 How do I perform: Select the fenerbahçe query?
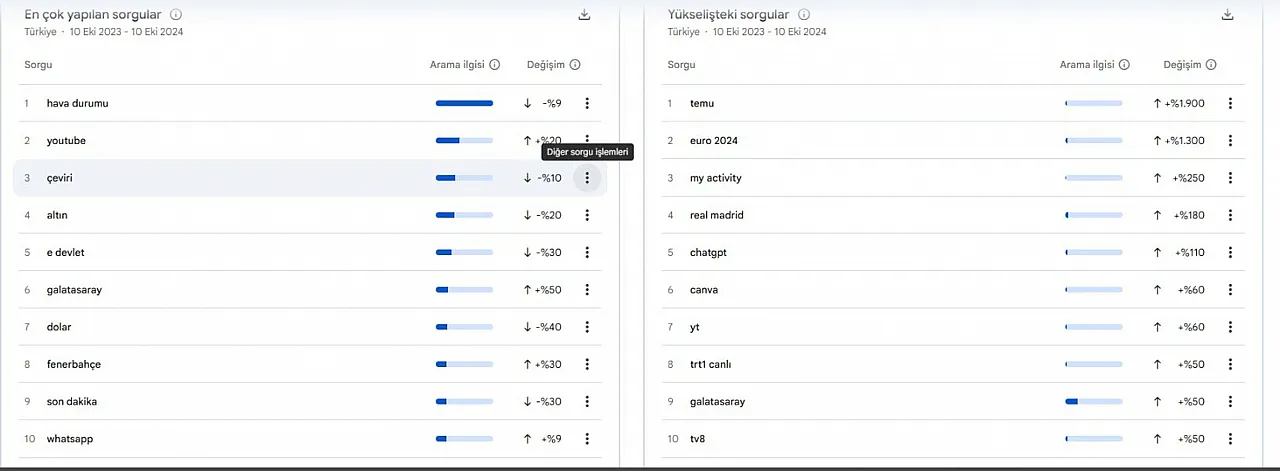pyautogui.click(x=74, y=364)
